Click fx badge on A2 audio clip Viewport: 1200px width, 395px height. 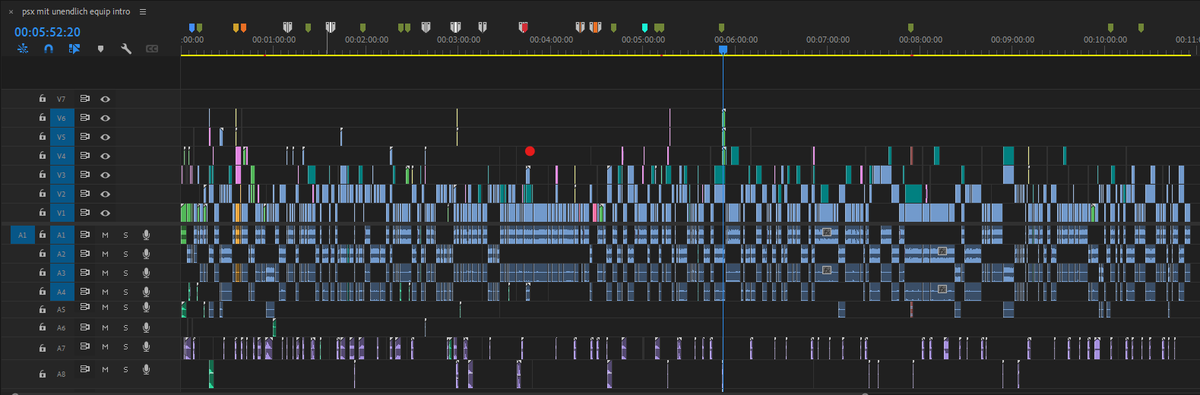coord(941,250)
